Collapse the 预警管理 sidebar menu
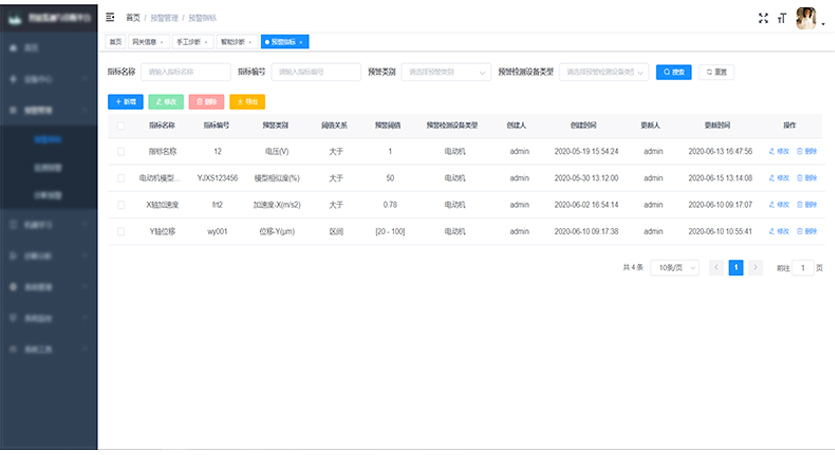This screenshot has height=455, width=835. tap(48, 110)
